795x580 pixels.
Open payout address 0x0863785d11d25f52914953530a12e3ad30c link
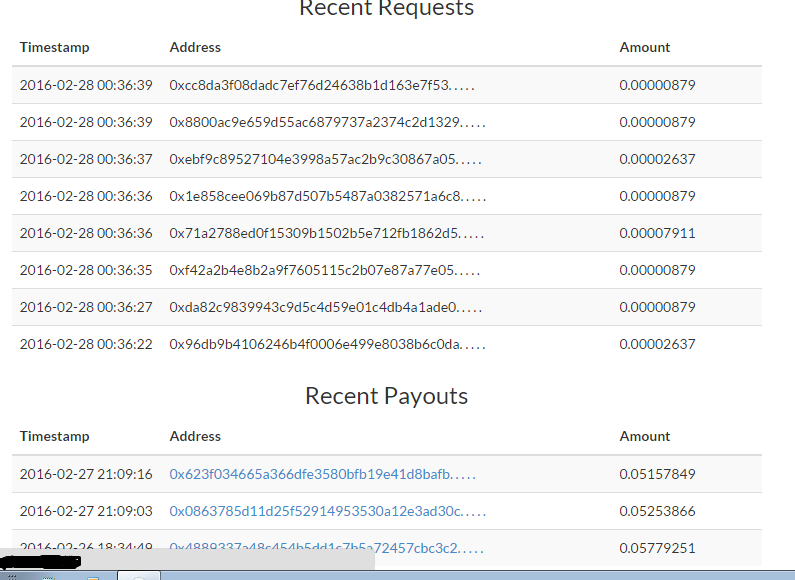point(328,511)
